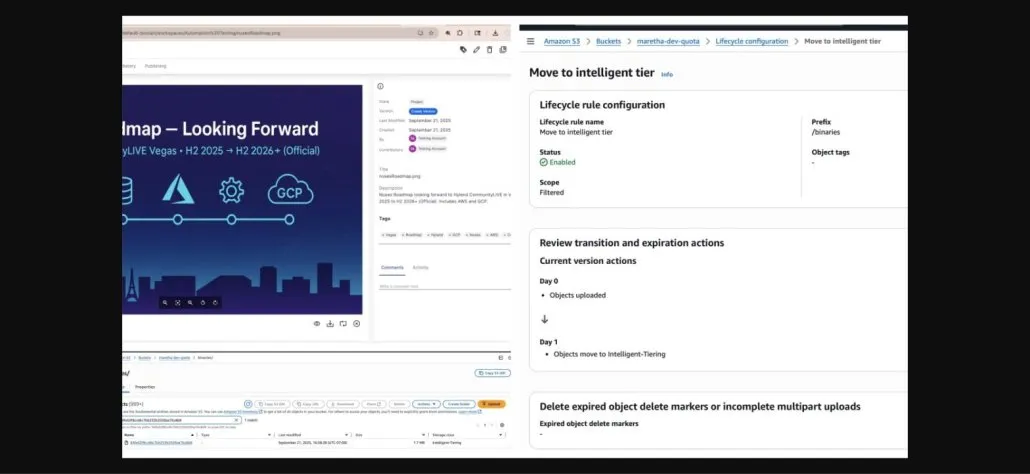Select the /binaries prefix value

point(827,132)
